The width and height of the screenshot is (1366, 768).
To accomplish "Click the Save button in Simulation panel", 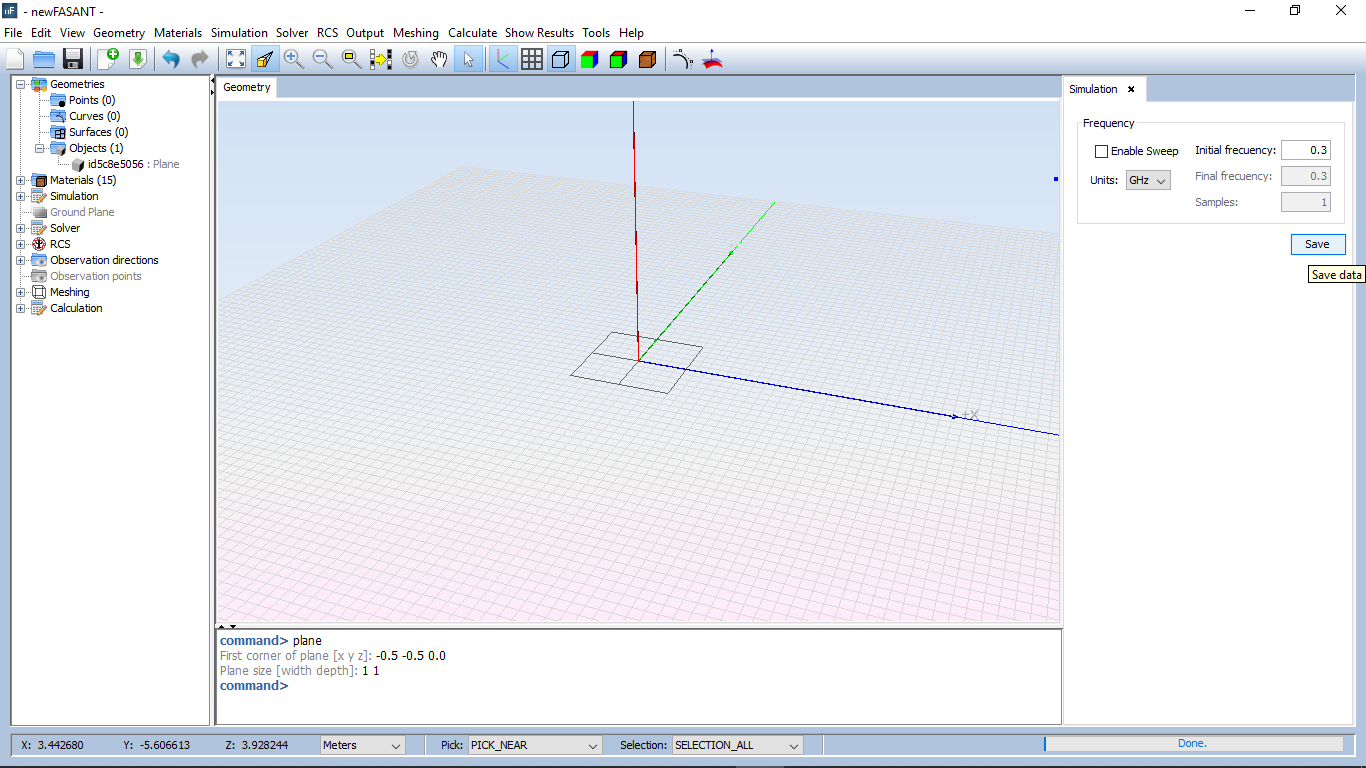I will pyautogui.click(x=1317, y=244).
